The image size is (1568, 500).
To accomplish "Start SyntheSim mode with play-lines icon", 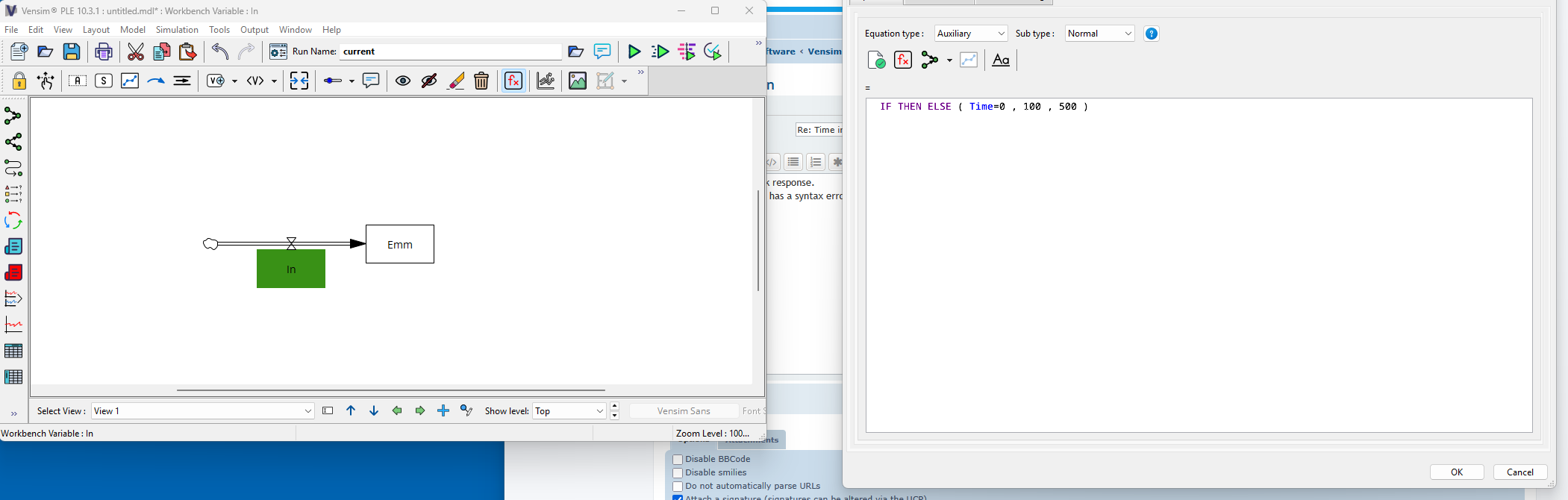I will click(x=660, y=51).
